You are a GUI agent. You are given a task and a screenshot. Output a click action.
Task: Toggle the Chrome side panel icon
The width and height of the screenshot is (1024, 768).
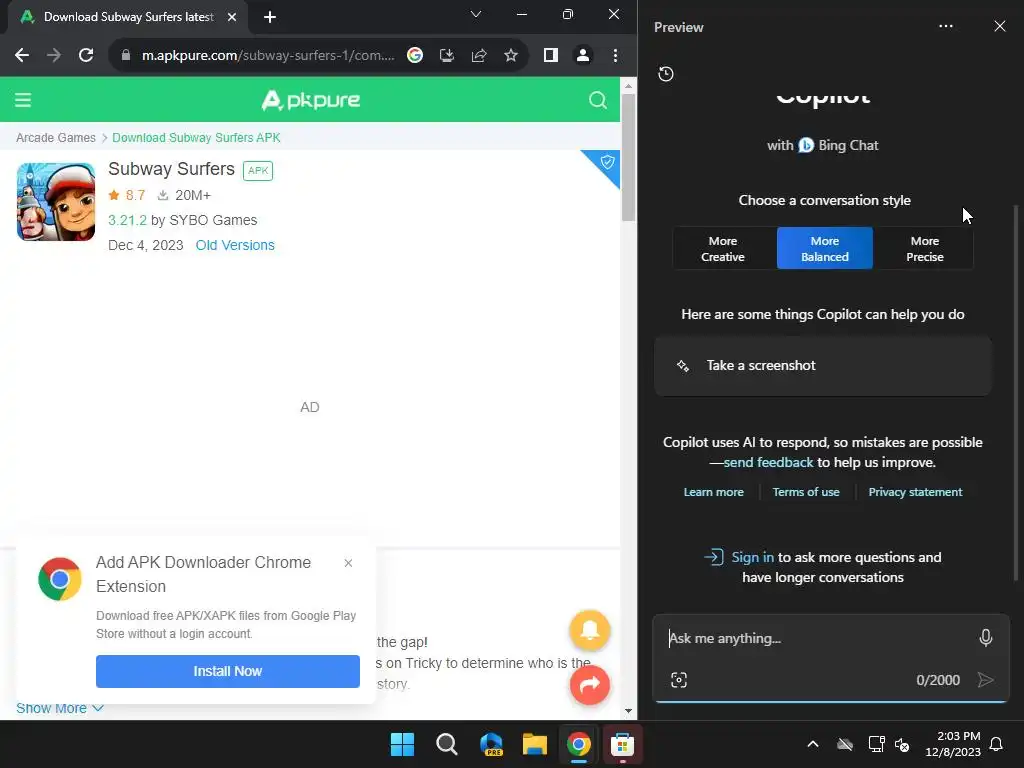click(x=551, y=56)
